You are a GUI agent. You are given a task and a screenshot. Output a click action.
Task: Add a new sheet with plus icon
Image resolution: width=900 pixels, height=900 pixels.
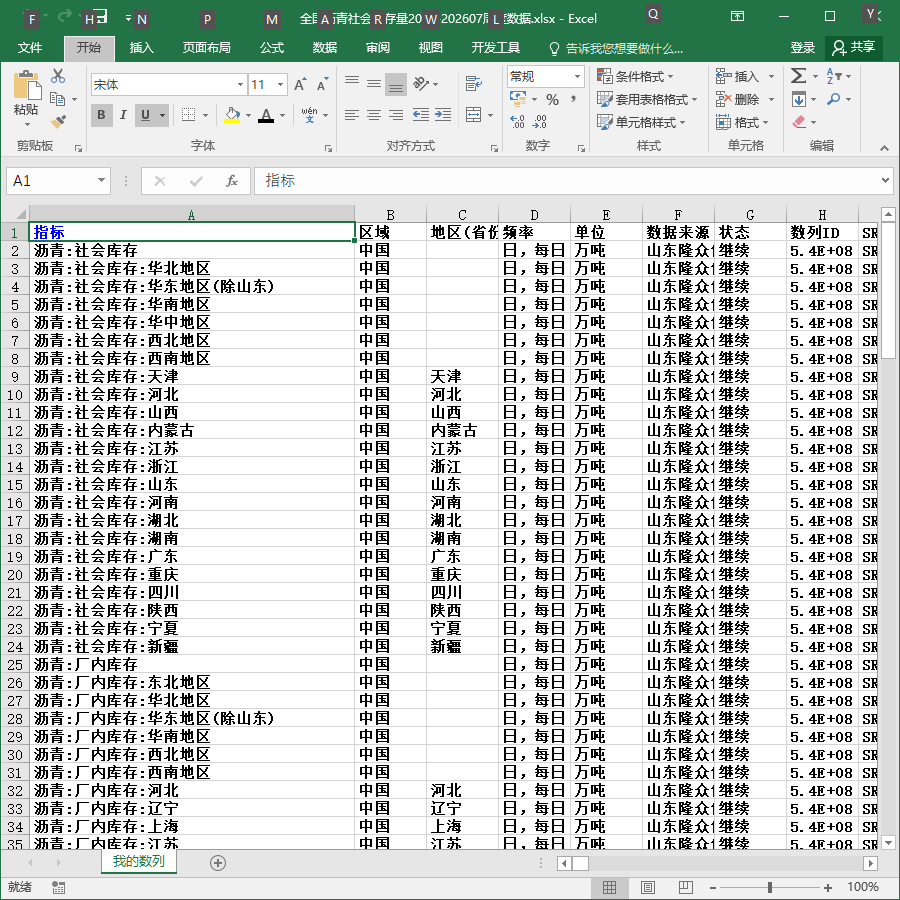pyautogui.click(x=218, y=863)
